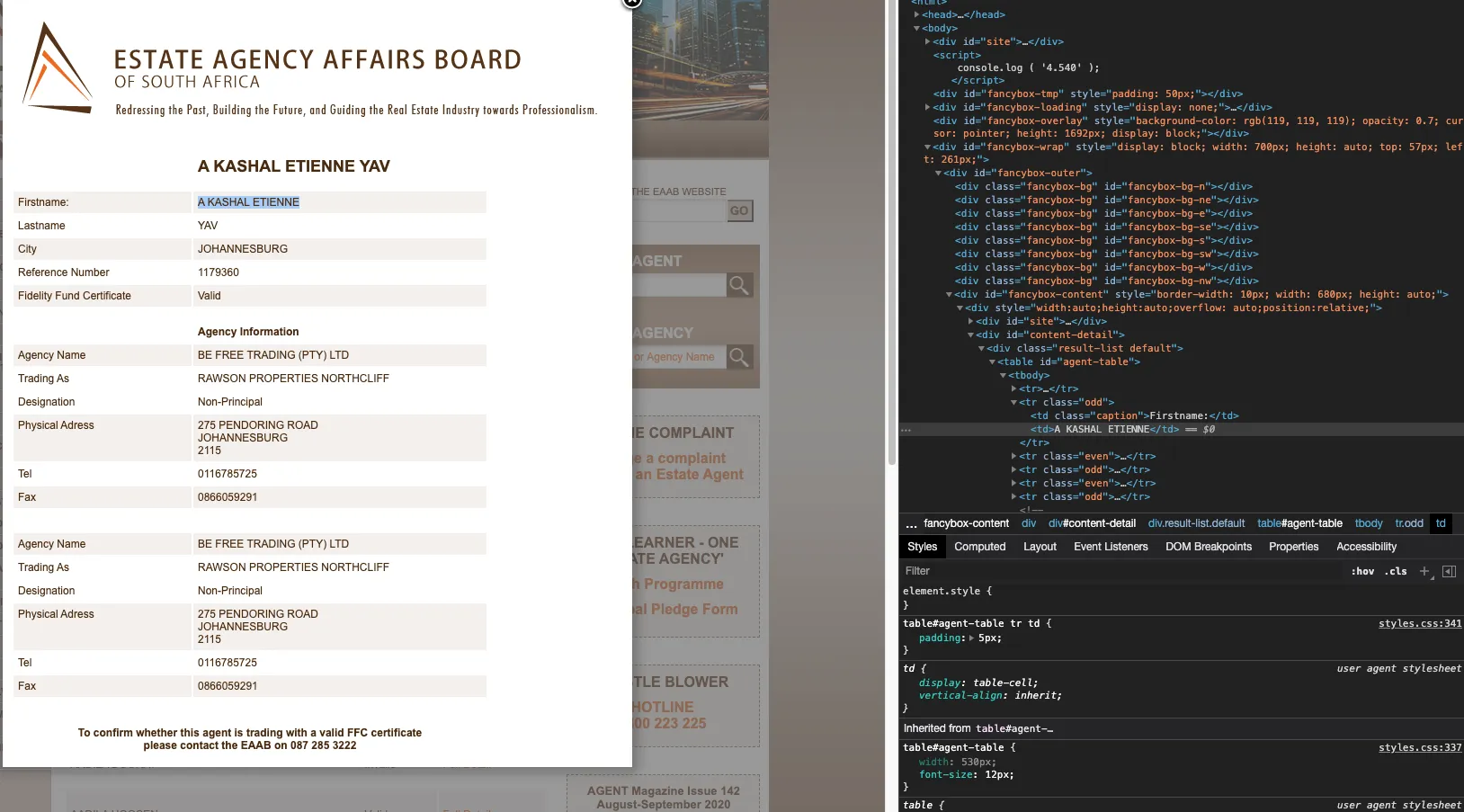Toggle the .cls element classes panel
This screenshot has height=812, width=1464.
coord(1396,571)
